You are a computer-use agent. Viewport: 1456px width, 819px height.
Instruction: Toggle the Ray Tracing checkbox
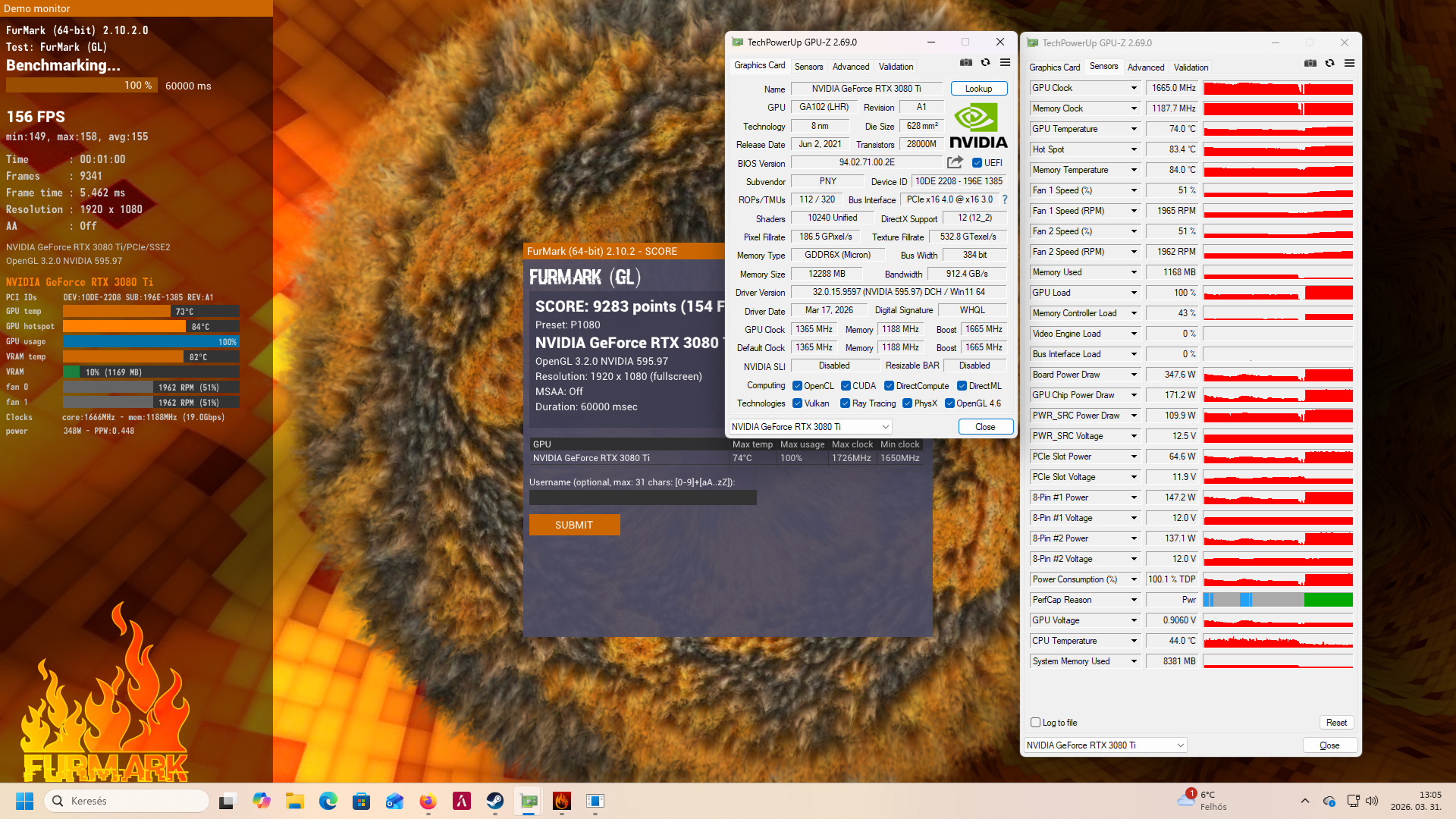tap(845, 403)
